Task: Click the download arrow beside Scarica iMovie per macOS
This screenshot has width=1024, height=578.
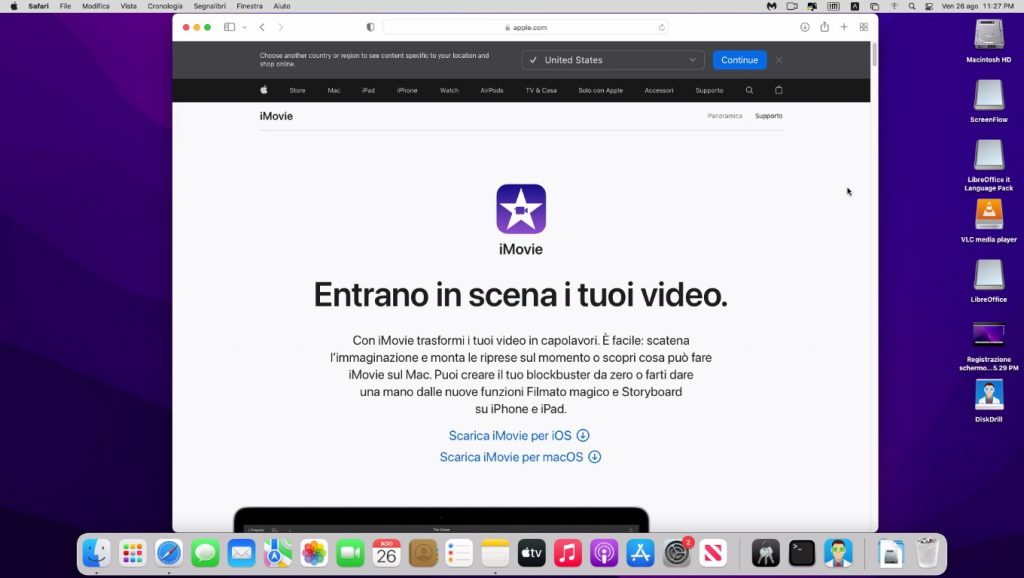Action: pyautogui.click(x=595, y=457)
